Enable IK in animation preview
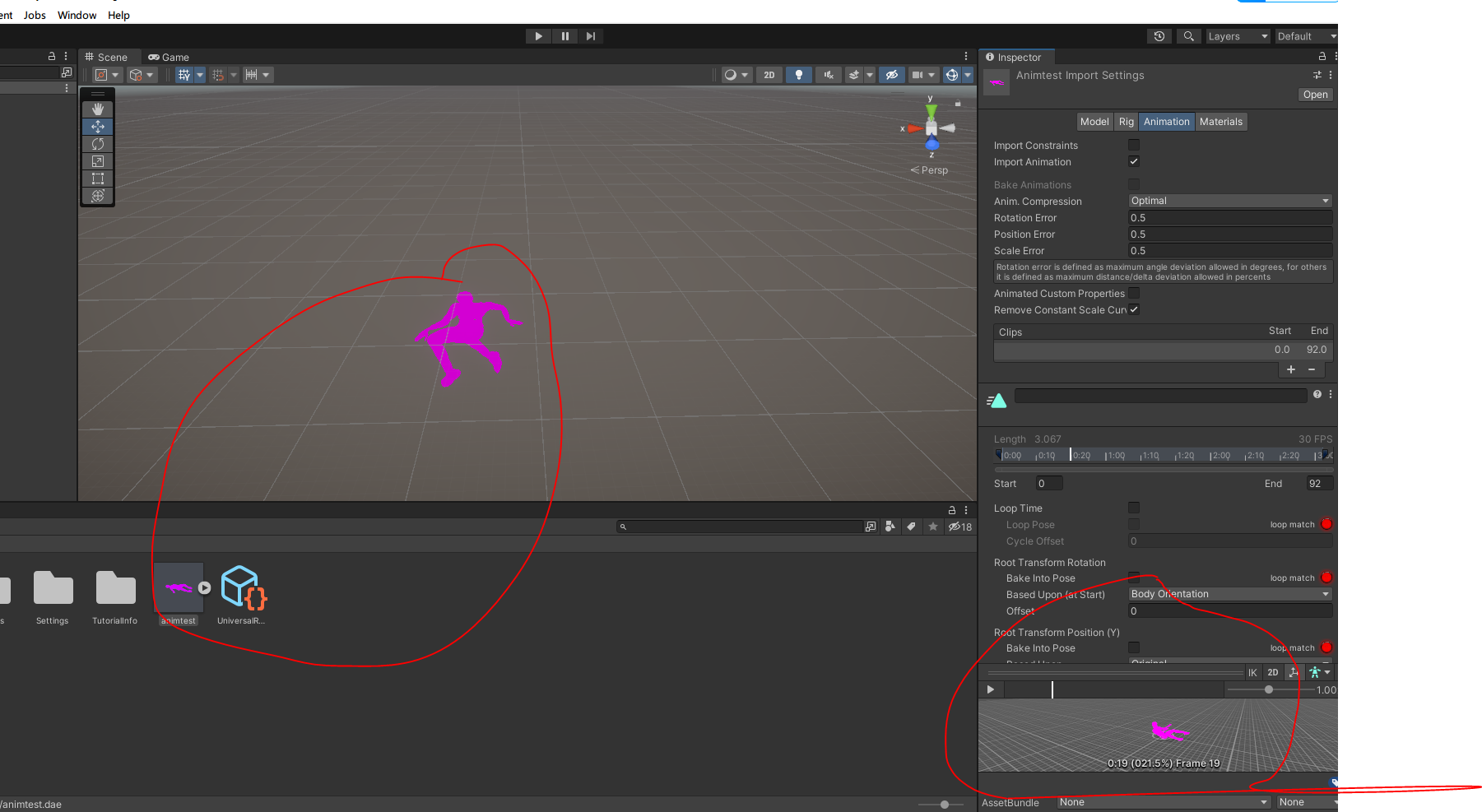This screenshot has height=812, width=1482. pos(1252,672)
